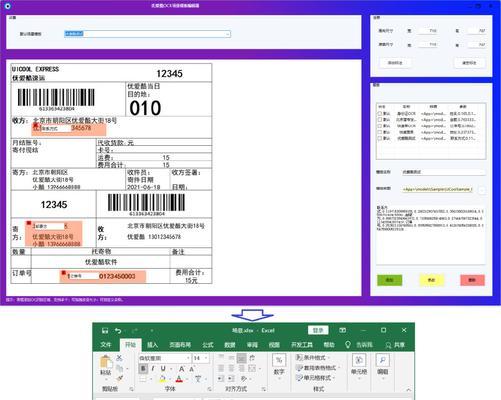Increase font size with larger A icon

point(182,369)
